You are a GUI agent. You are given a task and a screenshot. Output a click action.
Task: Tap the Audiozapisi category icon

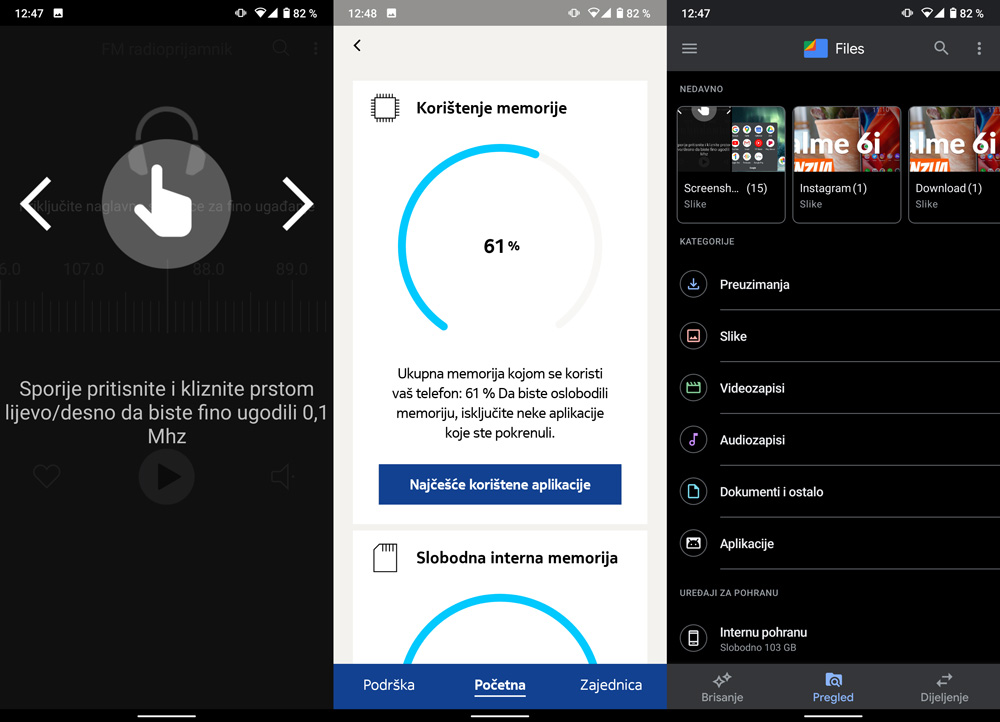(x=693, y=440)
